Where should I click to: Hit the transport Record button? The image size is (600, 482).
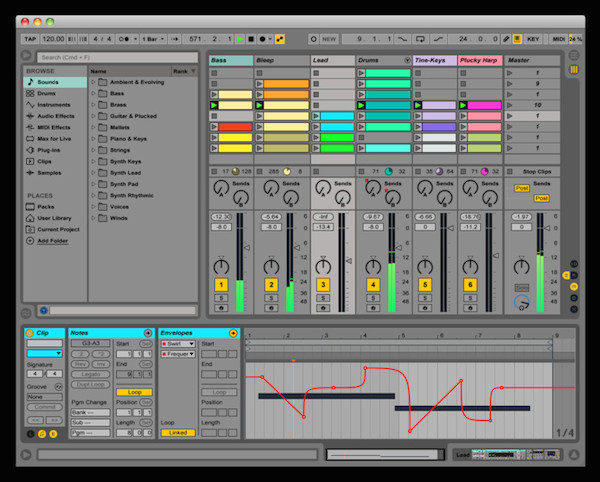coord(263,39)
